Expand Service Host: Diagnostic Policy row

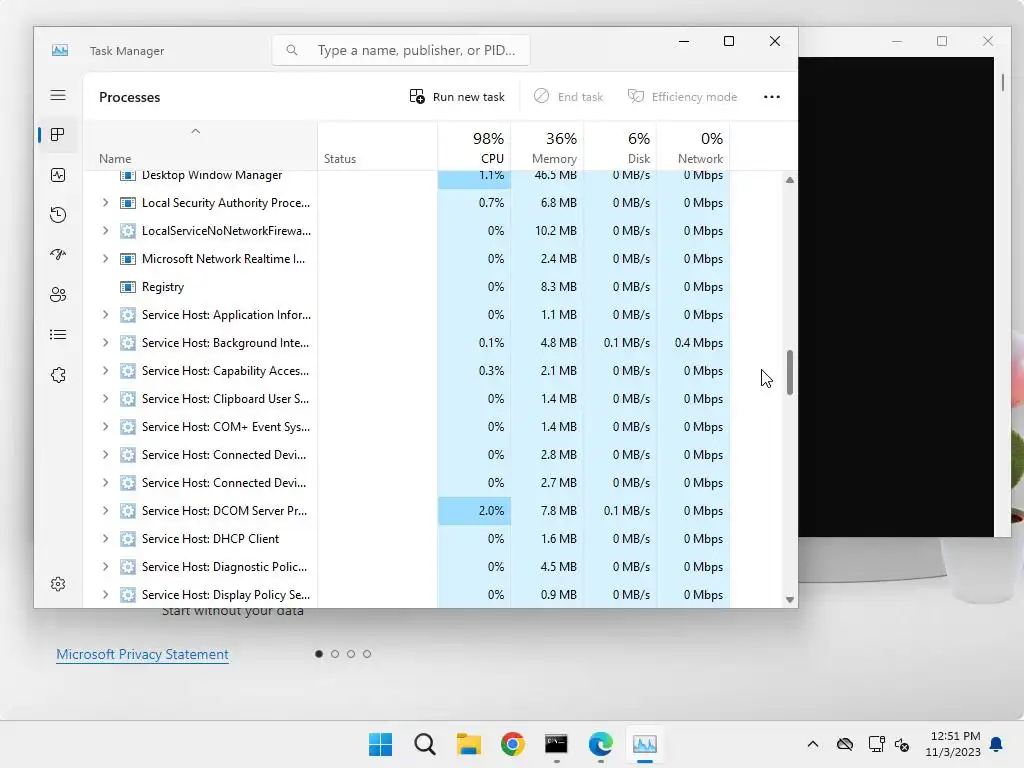105,567
